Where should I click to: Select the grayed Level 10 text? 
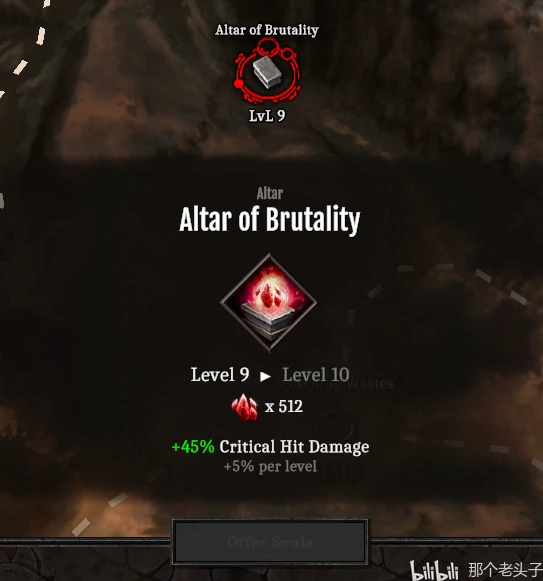316,375
